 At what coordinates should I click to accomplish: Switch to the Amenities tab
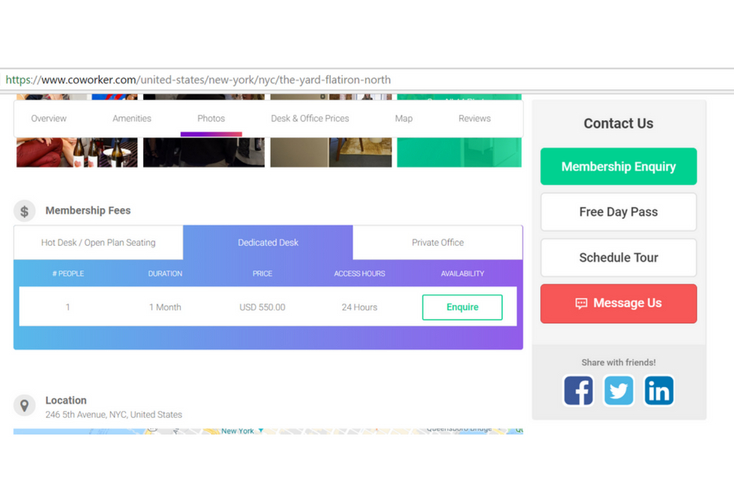pos(131,119)
